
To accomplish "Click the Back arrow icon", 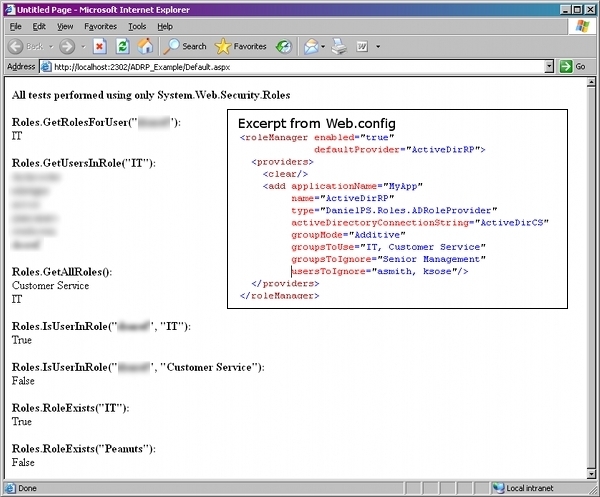I will 16,47.
